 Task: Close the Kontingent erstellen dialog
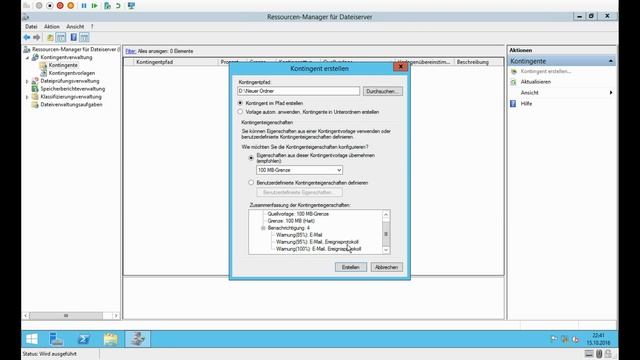coord(400,67)
